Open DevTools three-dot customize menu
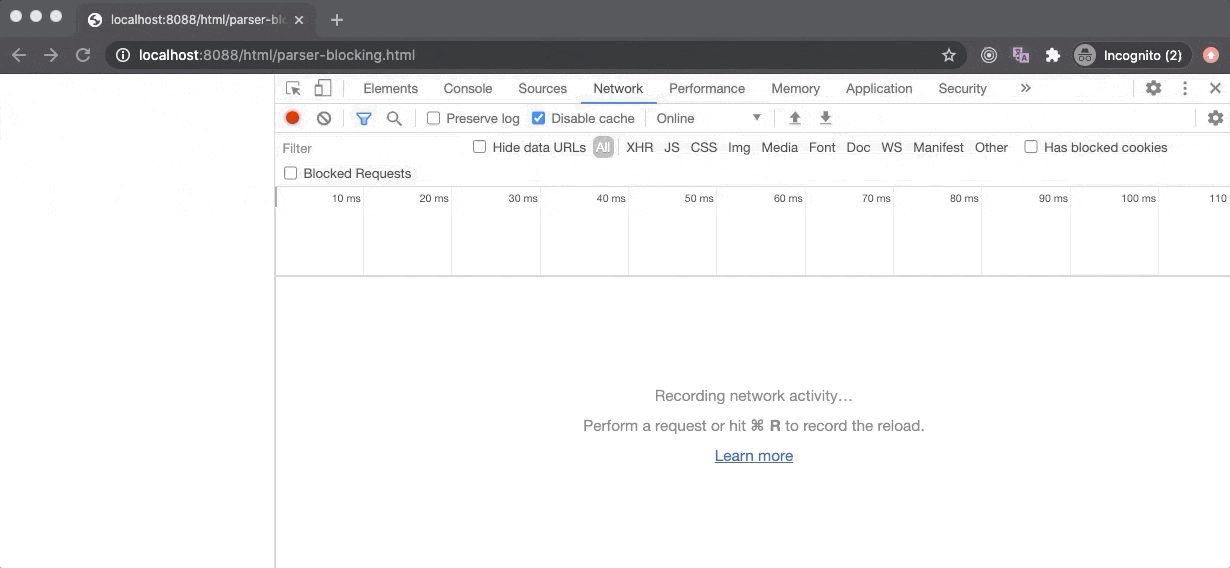1230x568 pixels. coord(1185,88)
